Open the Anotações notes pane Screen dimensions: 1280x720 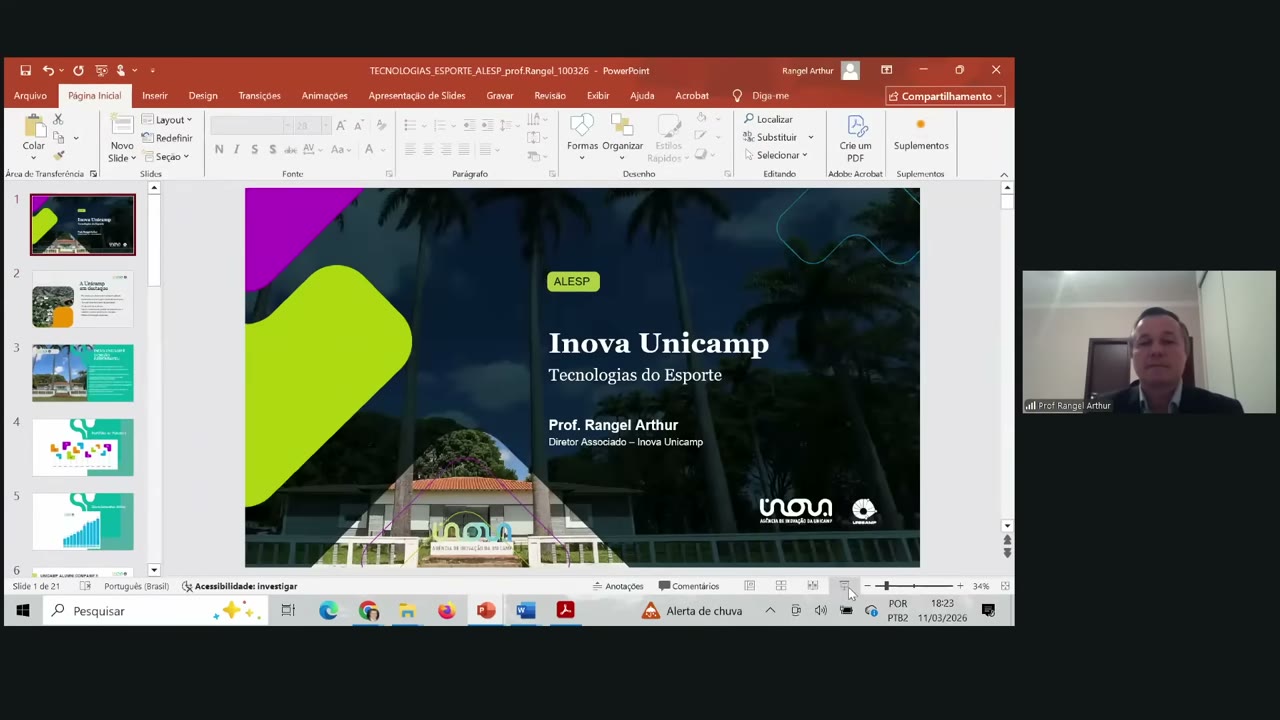pyautogui.click(x=618, y=587)
